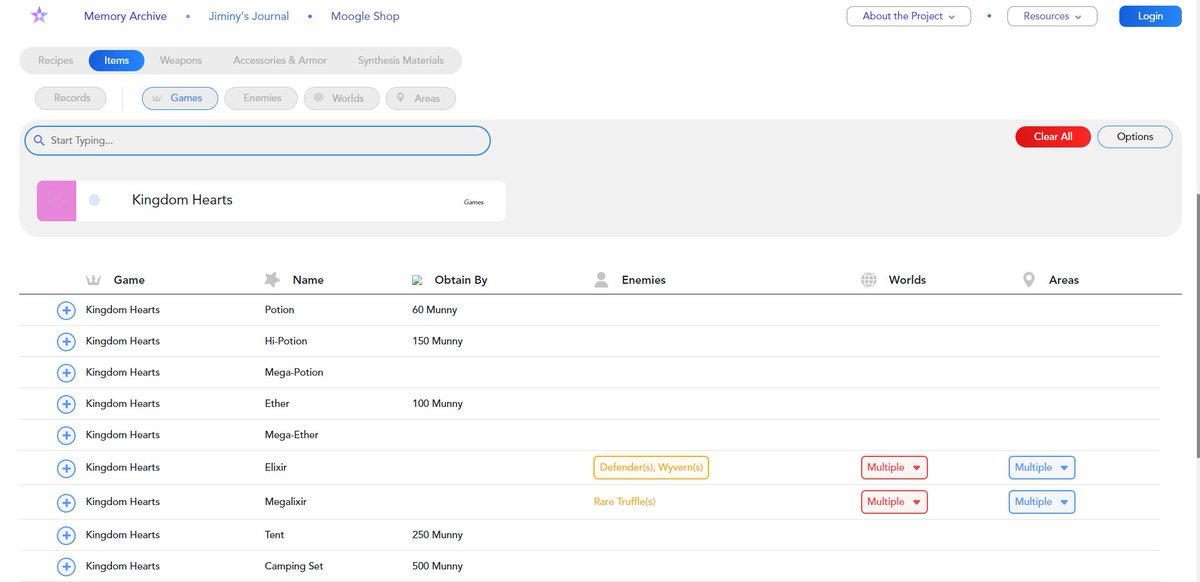Switch to Accessories & Armor tab
Viewport: 1200px width, 582px height.
(280, 61)
